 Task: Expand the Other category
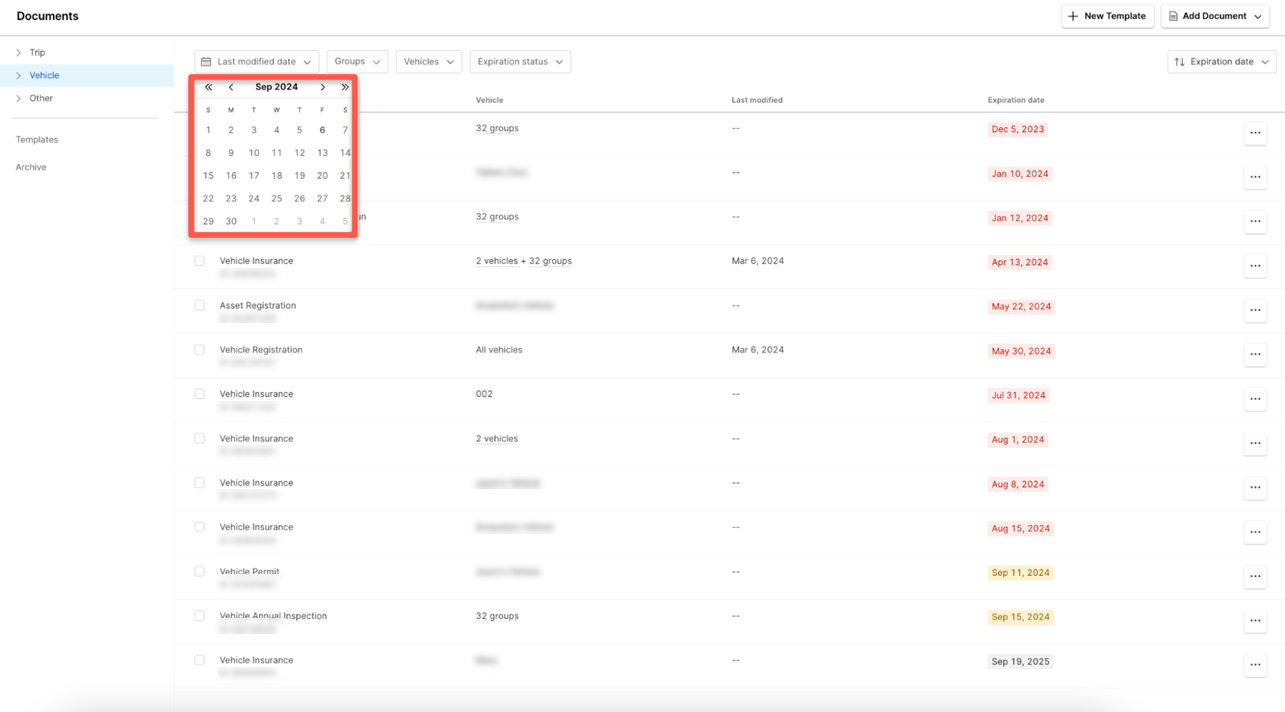(18, 98)
